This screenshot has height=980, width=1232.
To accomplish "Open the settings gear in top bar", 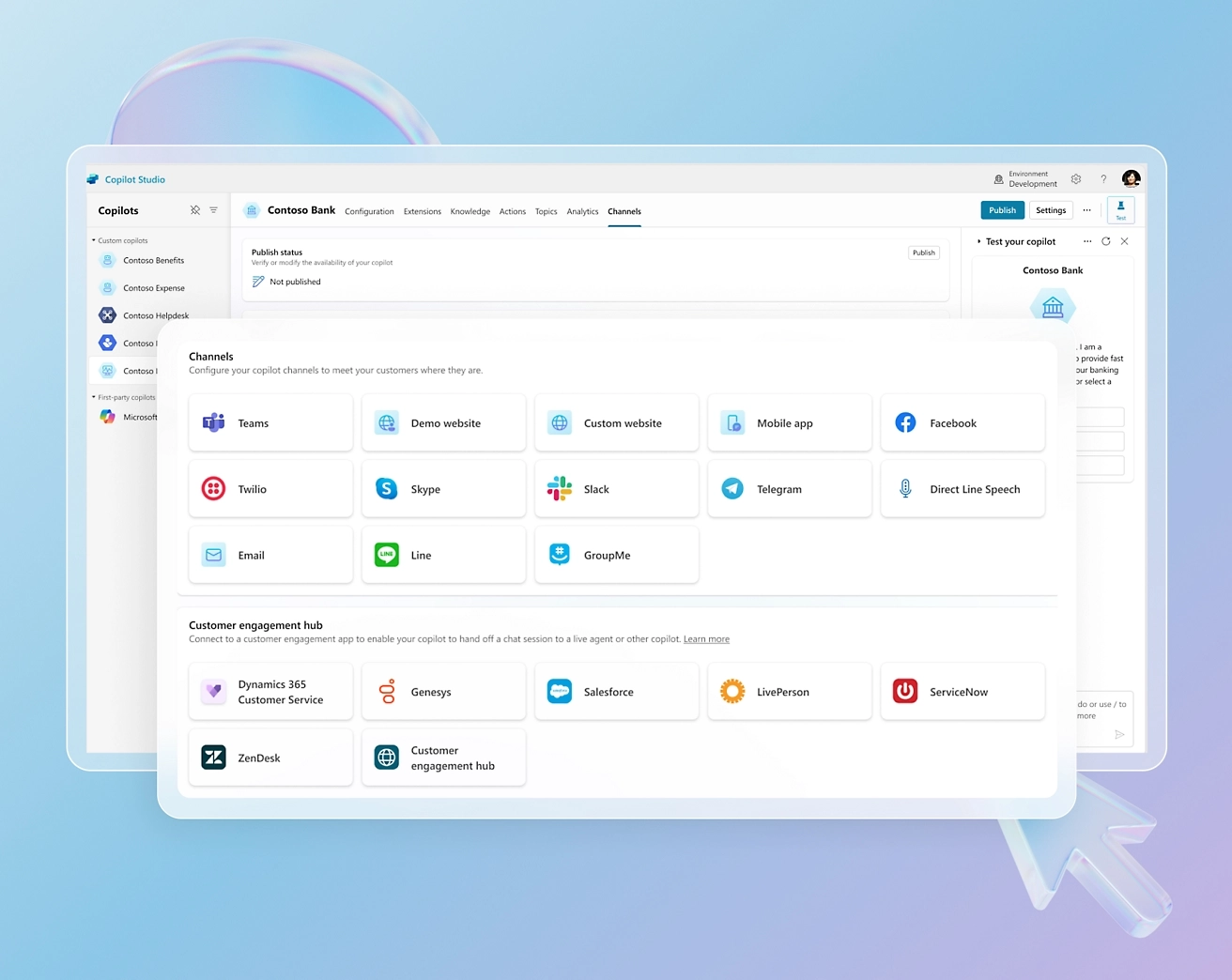I will pyautogui.click(x=1076, y=178).
